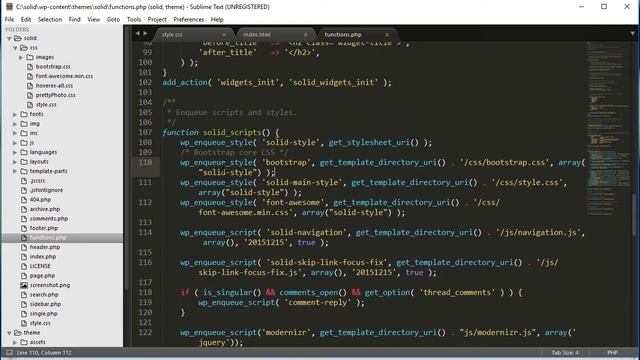
Task: Open the Help menu
Action: [217, 19]
